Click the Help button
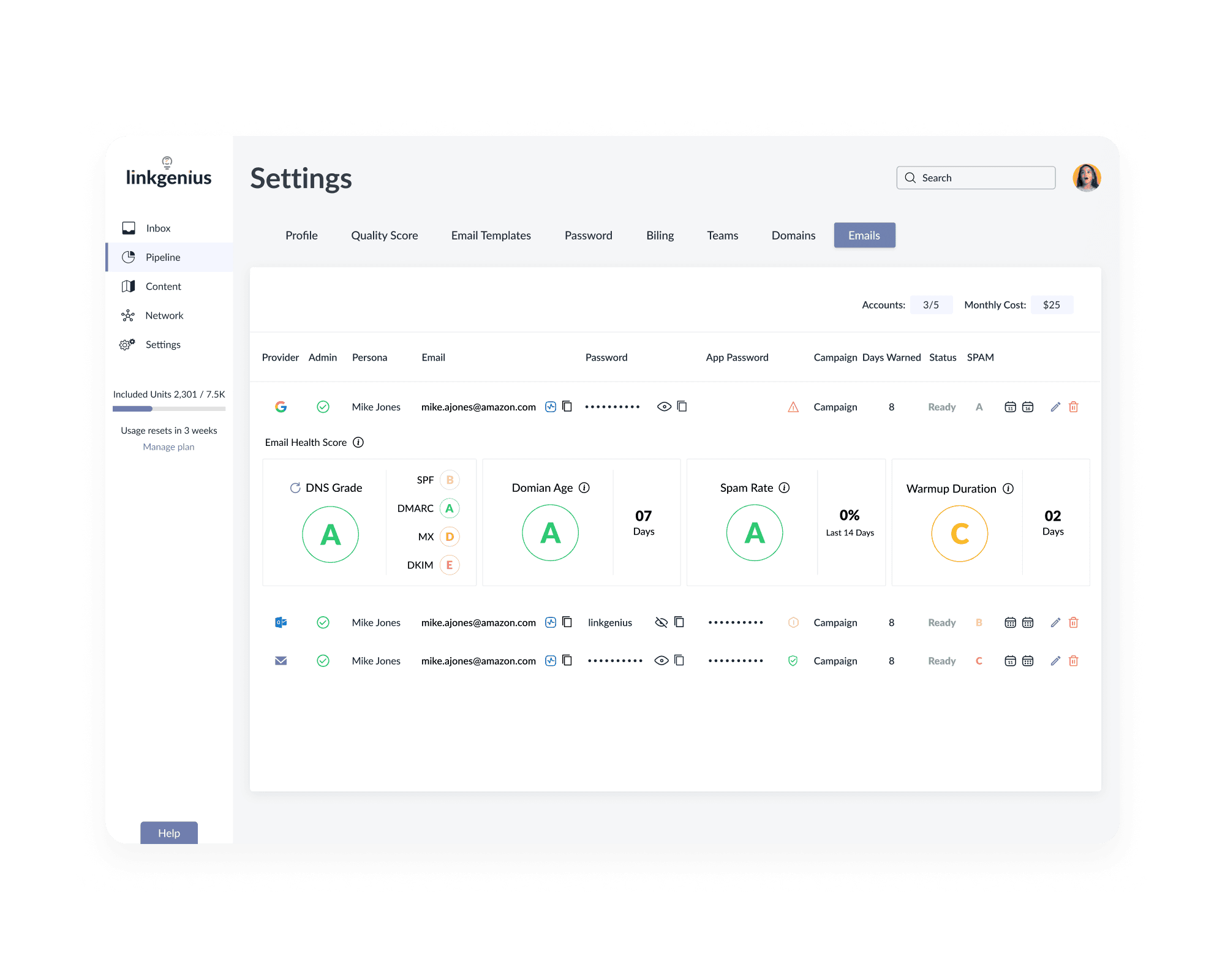The width and height of the screenshot is (1225, 980). click(169, 833)
